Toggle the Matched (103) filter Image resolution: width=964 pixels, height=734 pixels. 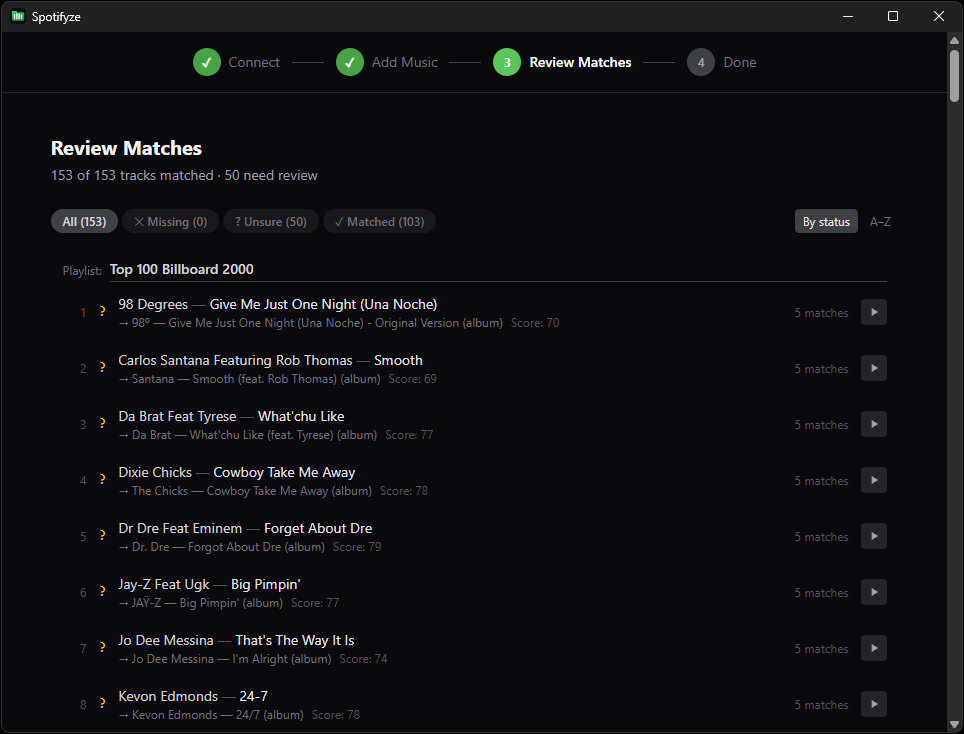(379, 221)
